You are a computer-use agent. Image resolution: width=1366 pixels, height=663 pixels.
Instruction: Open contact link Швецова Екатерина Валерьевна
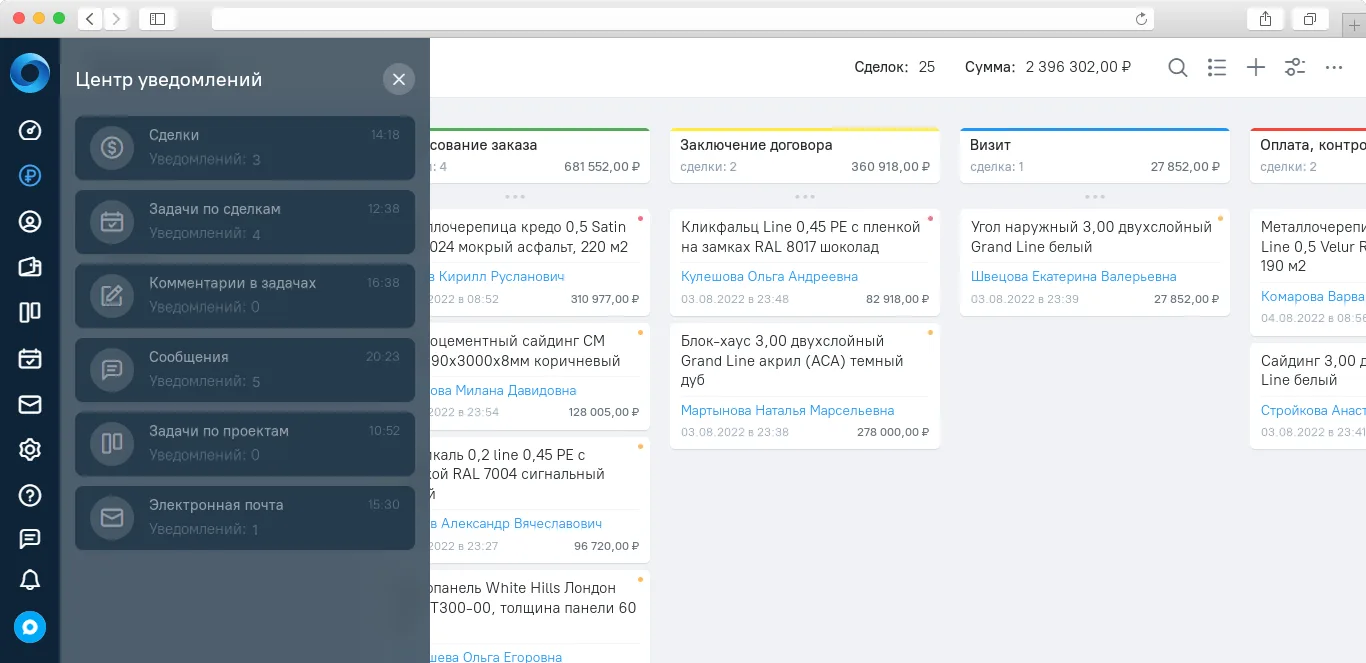coord(1073,276)
